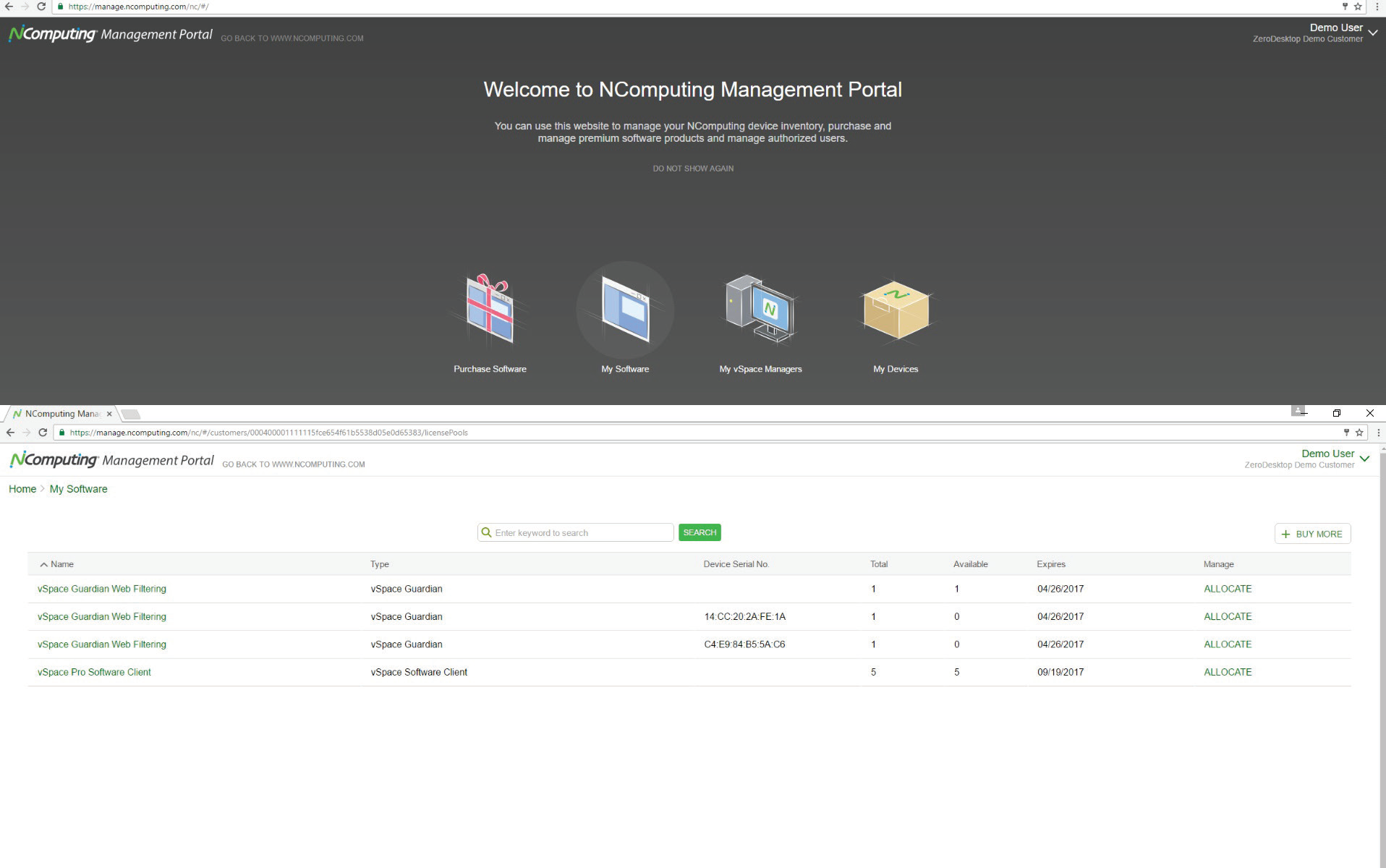The height and width of the screenshot is (868, 1386).
Task: Click NComputing logo in lower white window
Action: (54, 460)
